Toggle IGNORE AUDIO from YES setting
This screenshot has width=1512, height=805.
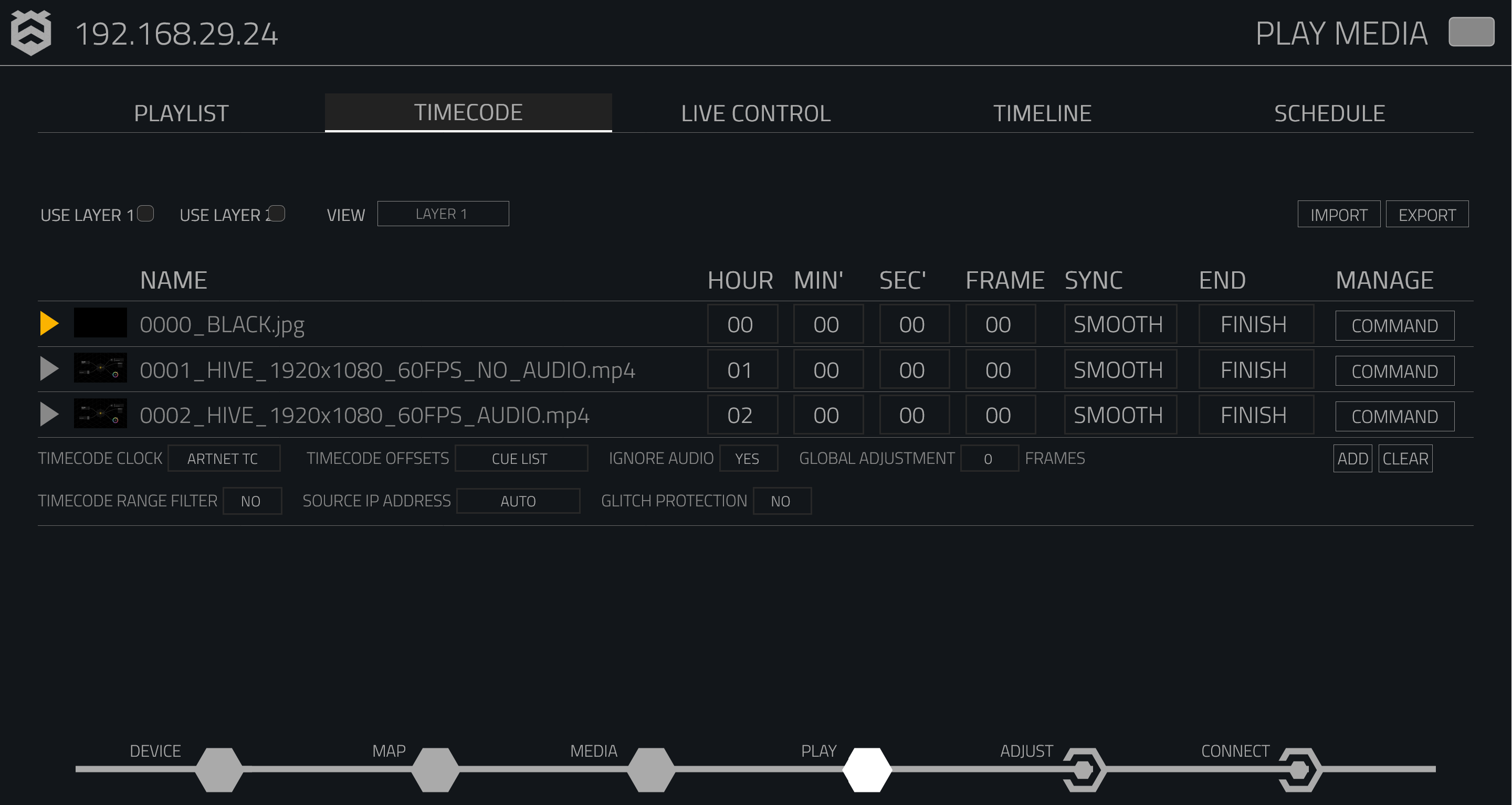[x=747, y=459]
